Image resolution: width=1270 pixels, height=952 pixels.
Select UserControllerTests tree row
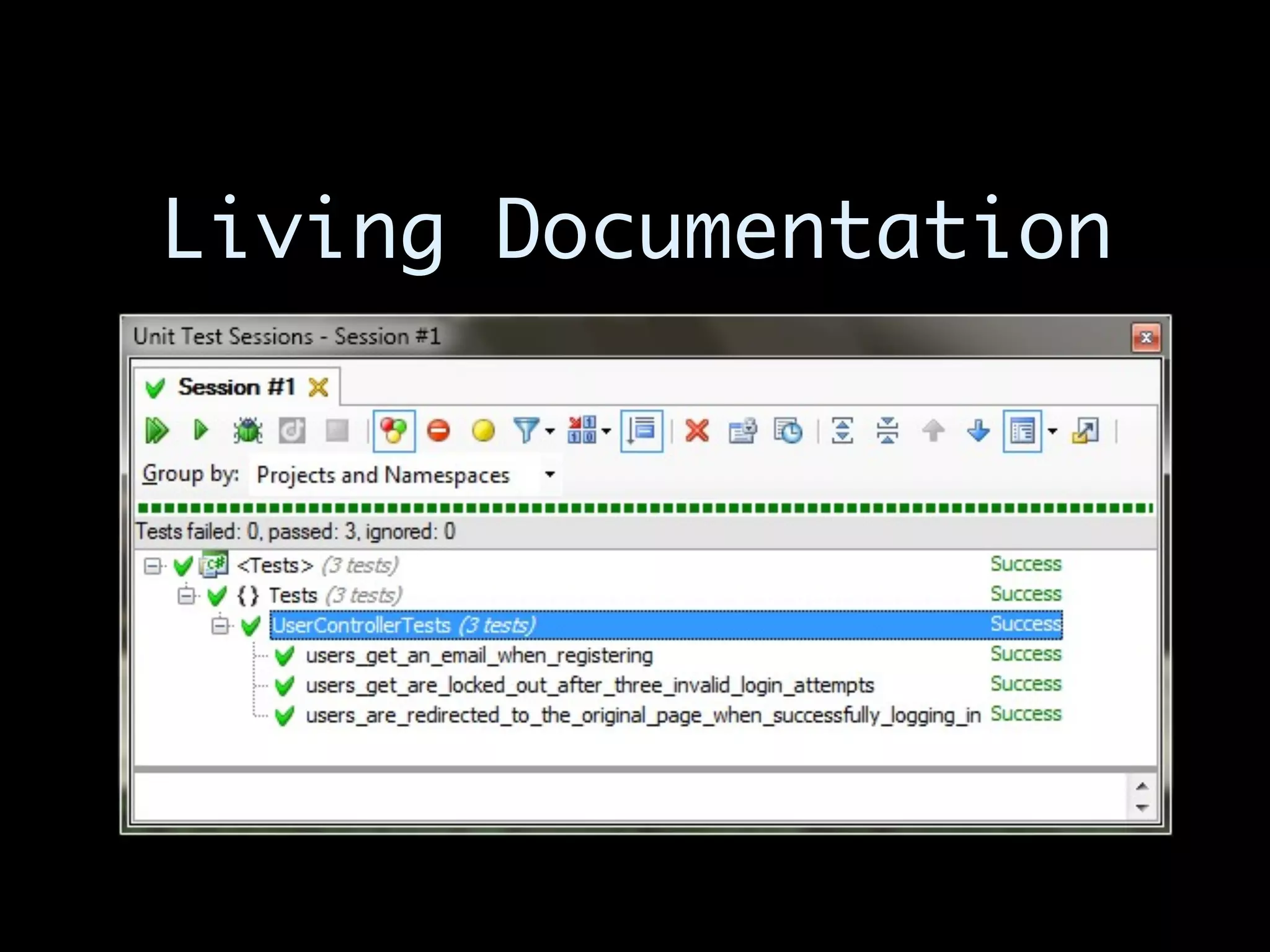pos(666,625)
